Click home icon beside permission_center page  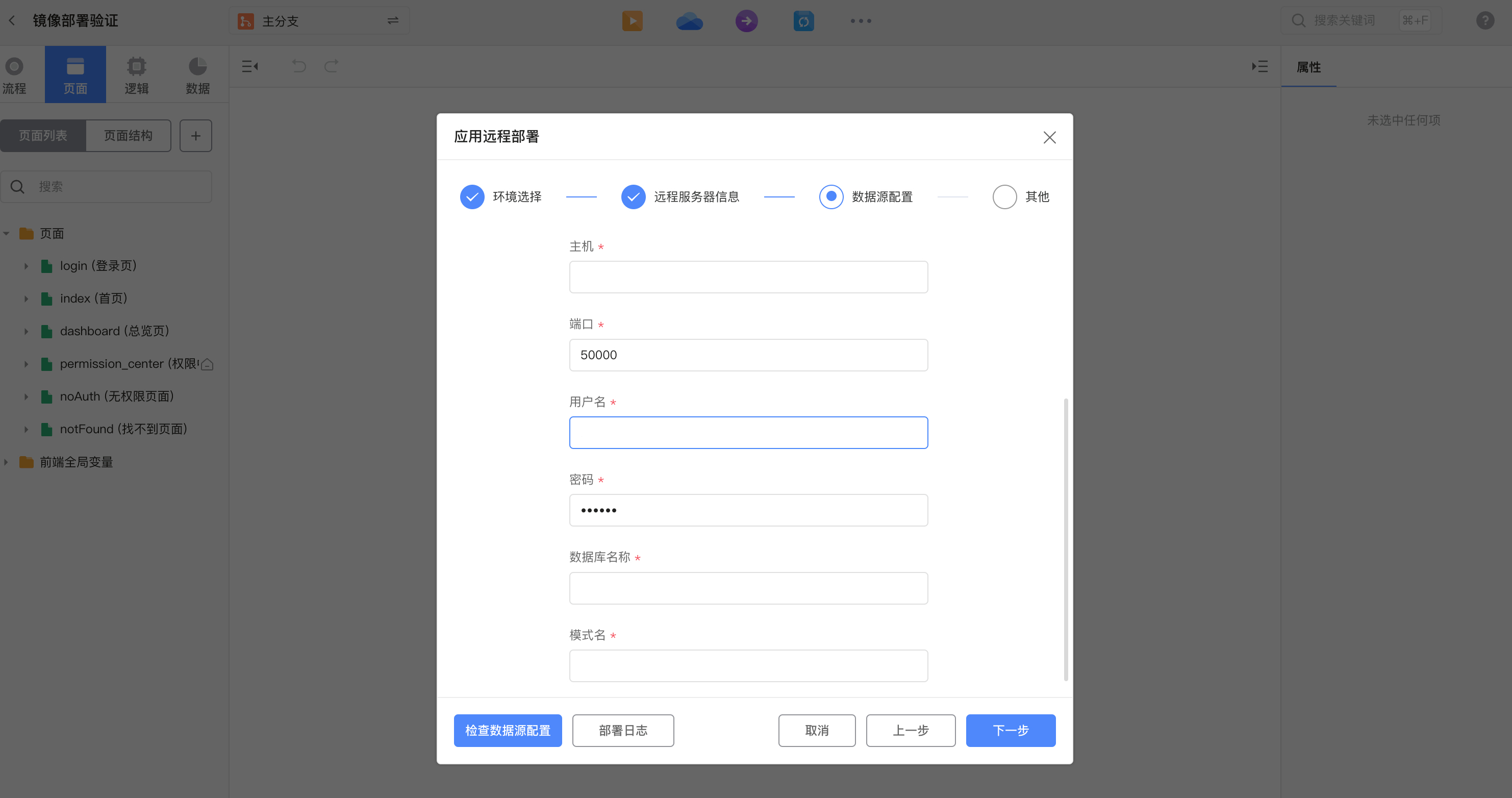click(x=207, y=365)
